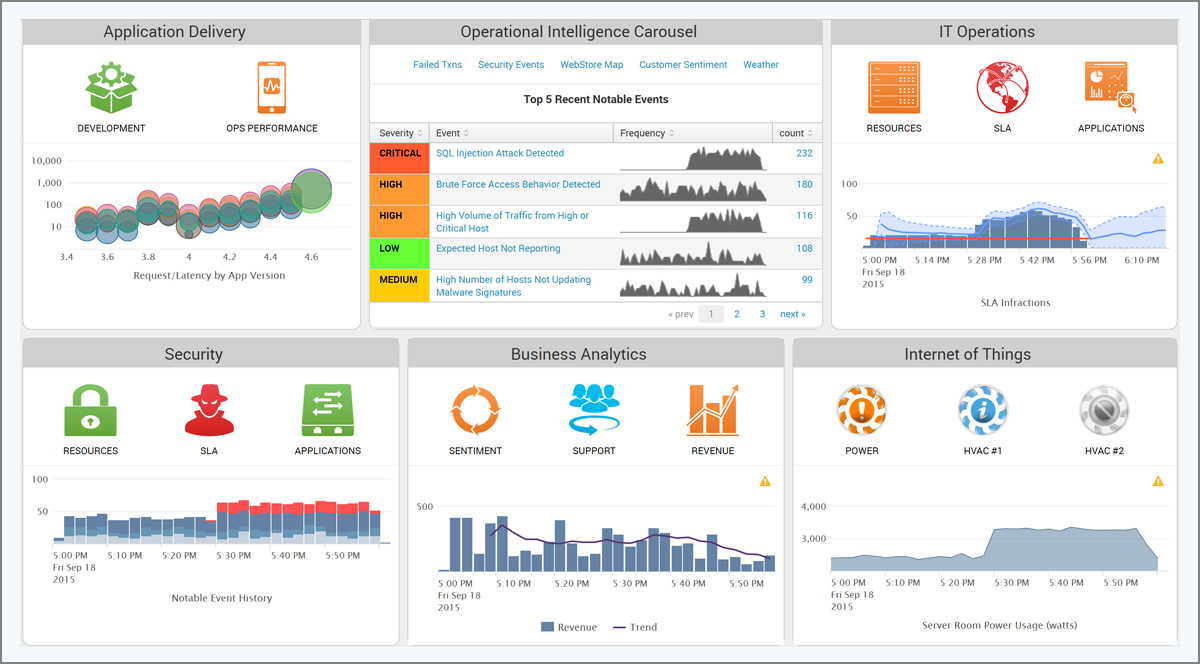This screenshot has height=664, width=1200.
Task: Select the SLA globe icon in IT Operations
Action: 1002,88
